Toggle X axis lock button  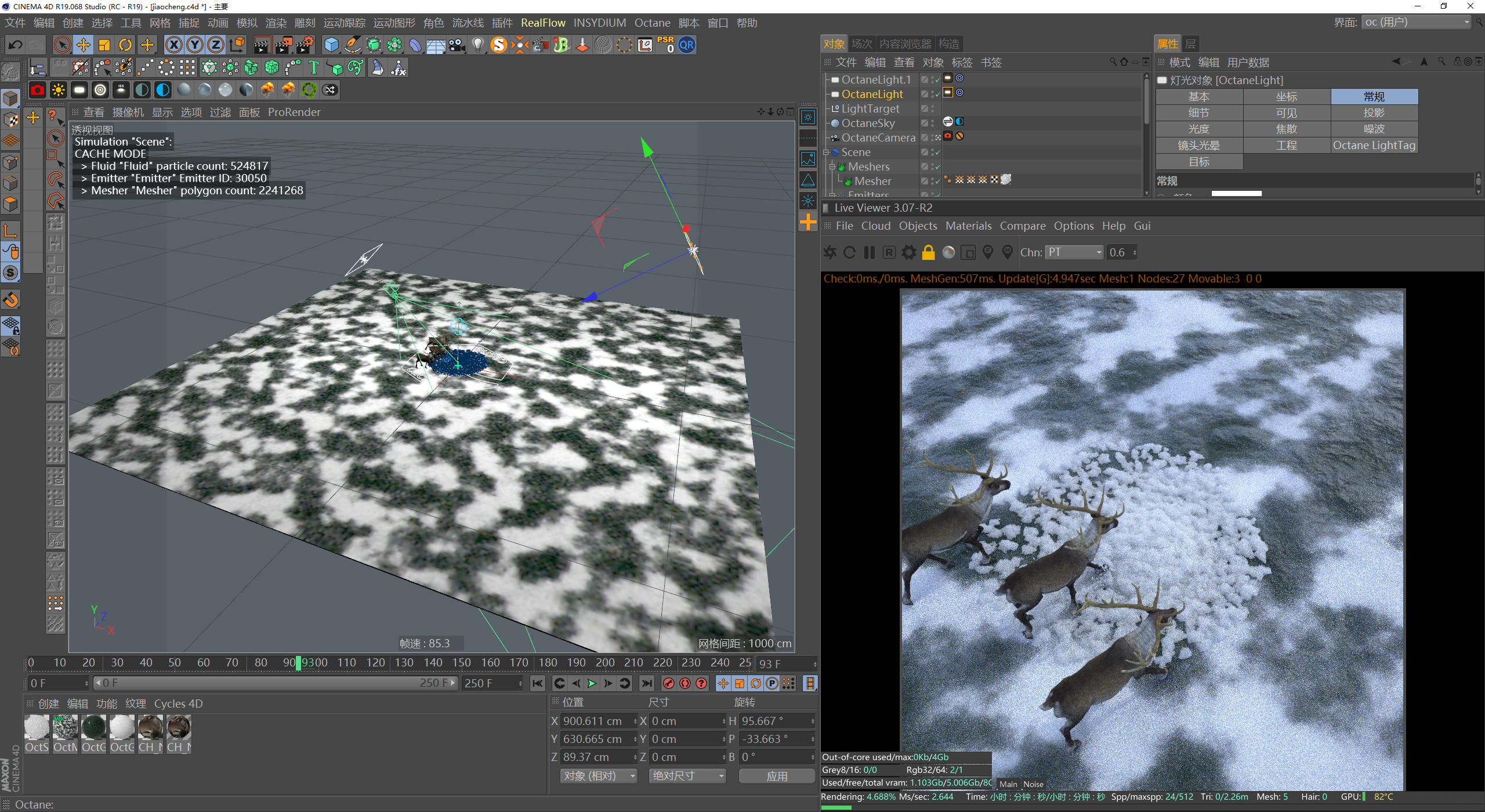click(173, 45)
